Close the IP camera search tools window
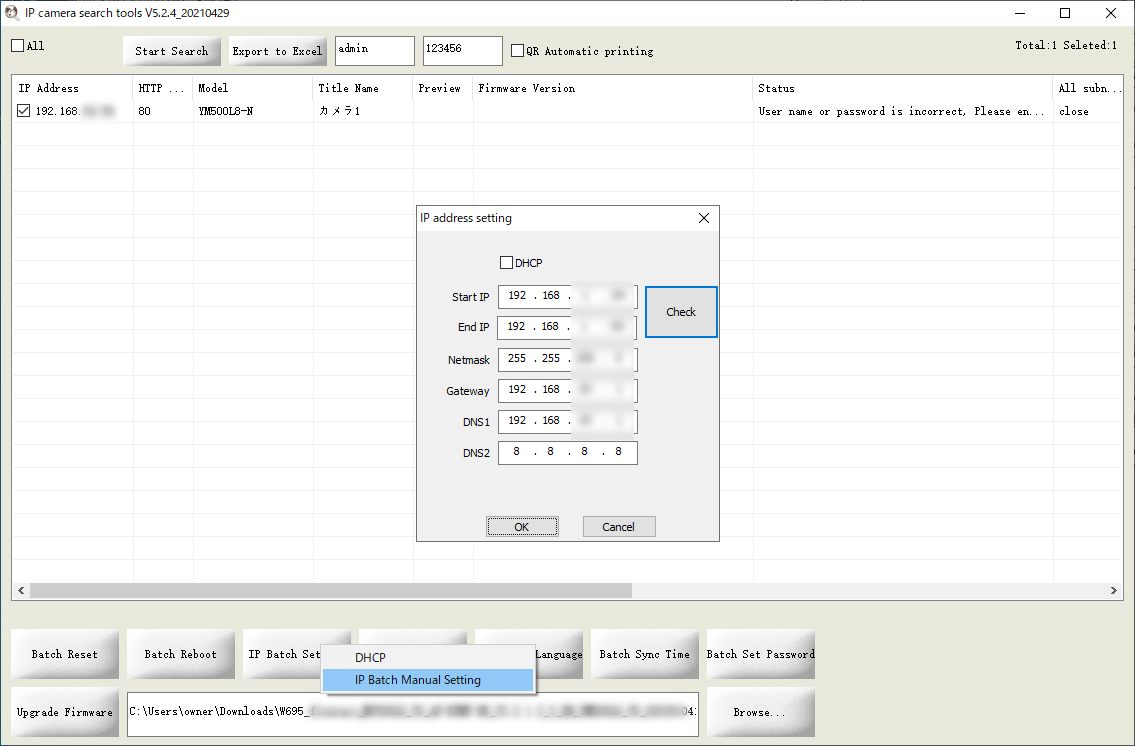 click(x=1110, y=13)
